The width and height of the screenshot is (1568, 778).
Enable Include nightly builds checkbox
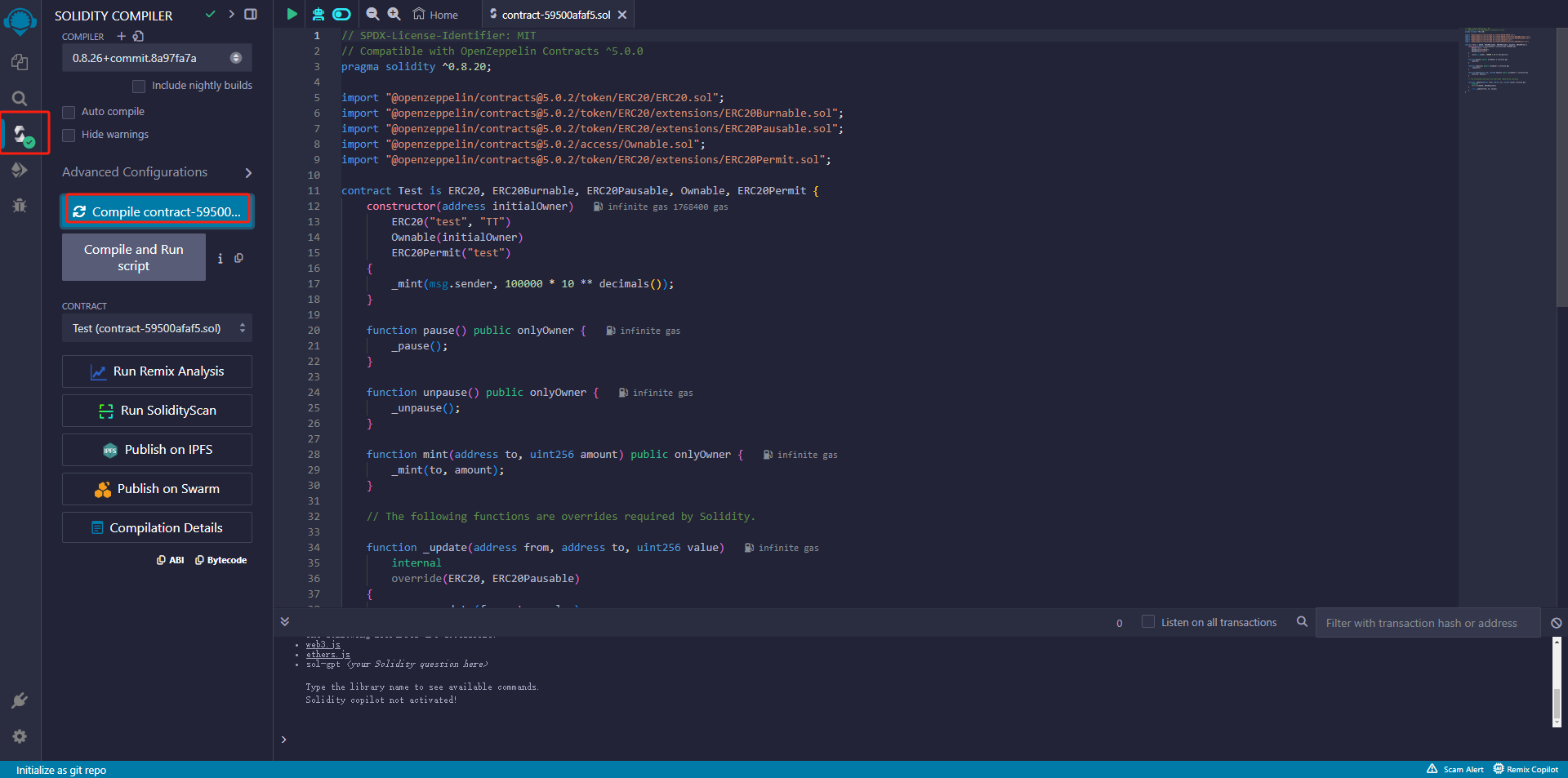tap(139, 86)
